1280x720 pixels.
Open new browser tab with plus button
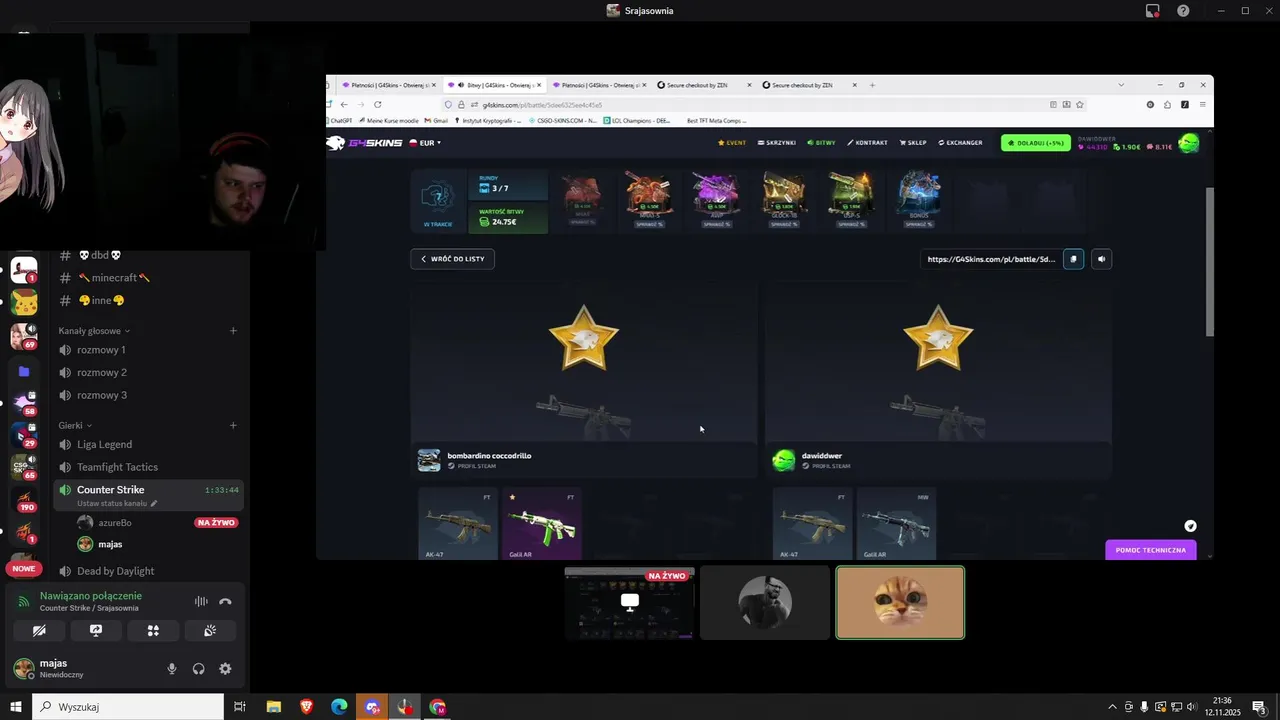(872, 85)
